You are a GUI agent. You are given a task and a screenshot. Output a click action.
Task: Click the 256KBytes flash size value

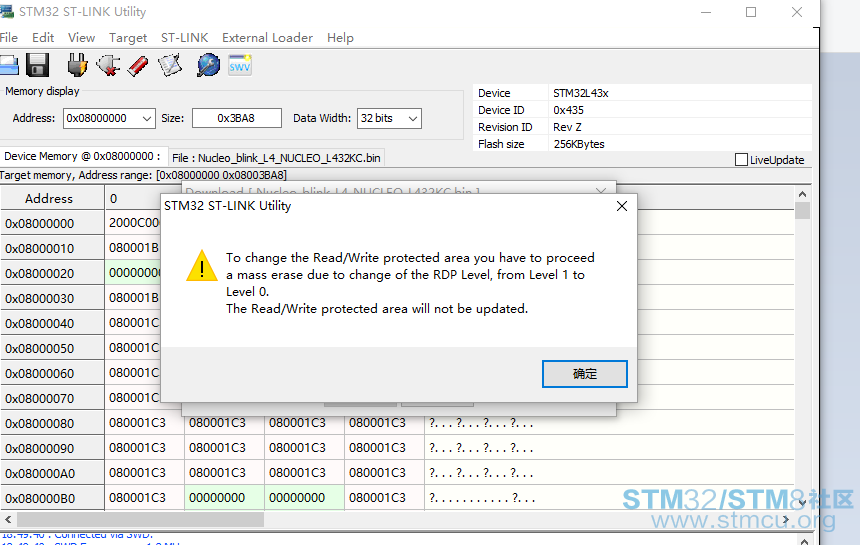pyautogui.click(x=579, y=144)
